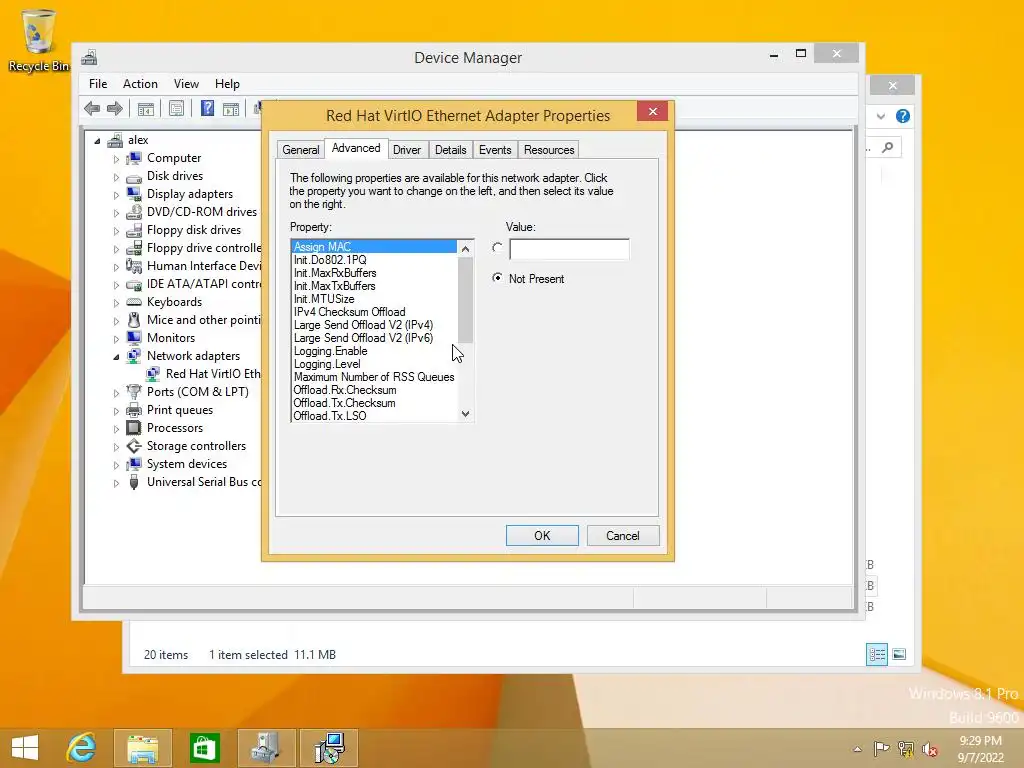Click the Show/Hide Action Pane toolbar icon

click(231, 108)
